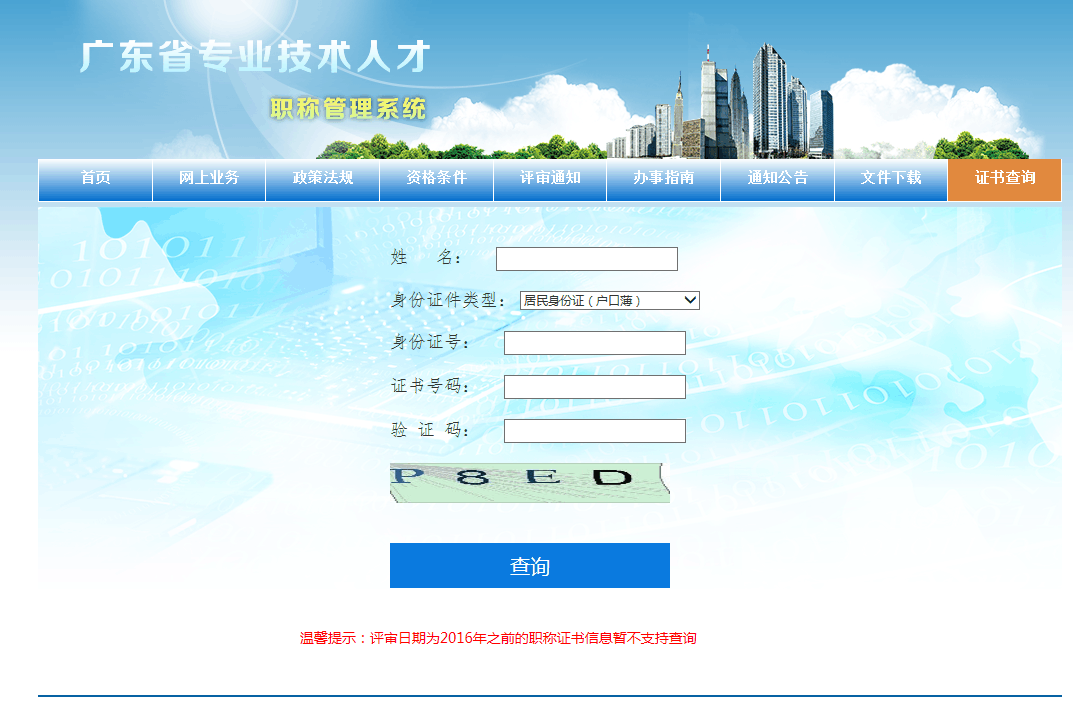Focus the 身份证号 input box

[x=594, y=342]
